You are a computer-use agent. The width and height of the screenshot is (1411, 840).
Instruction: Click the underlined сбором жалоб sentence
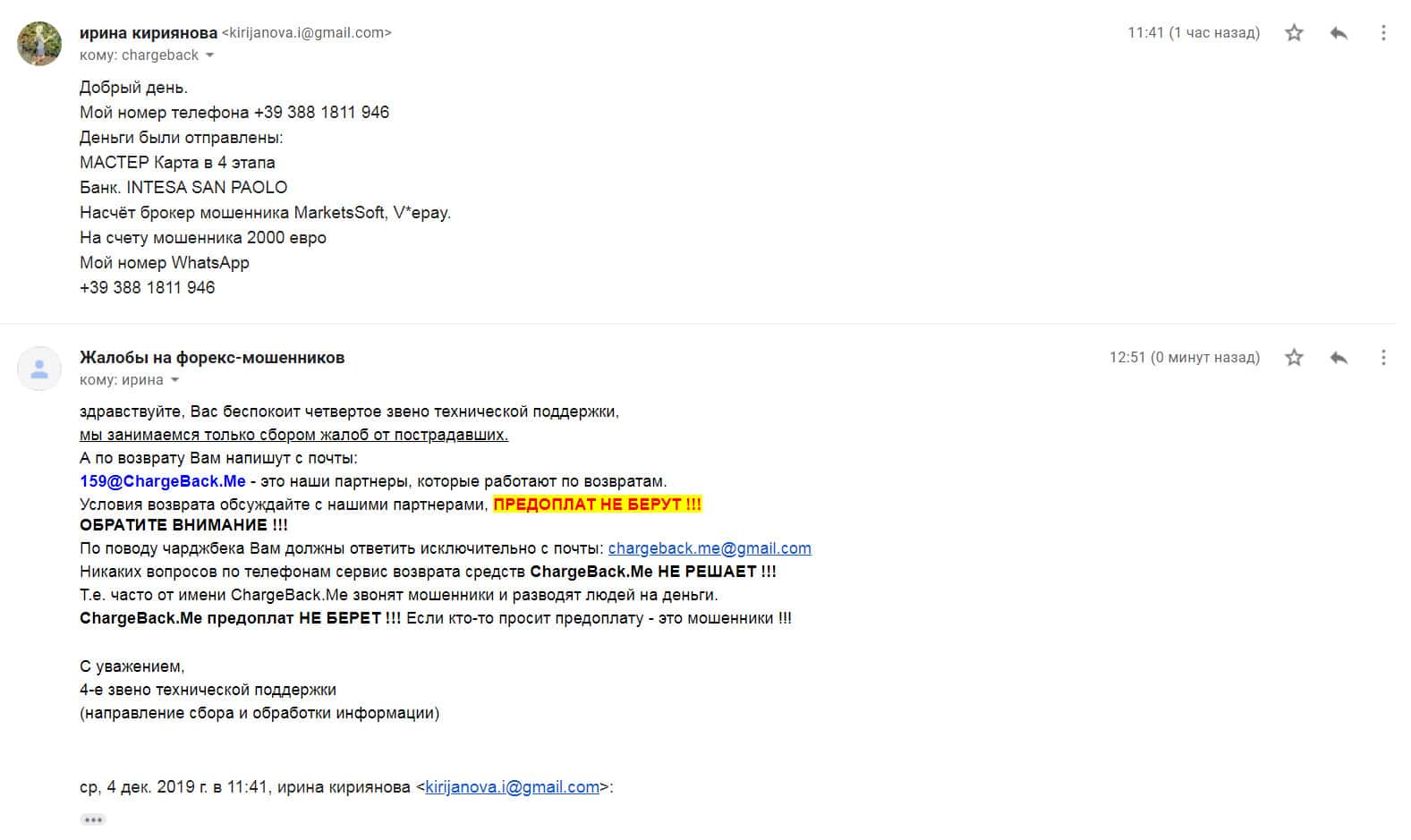pos(293,435)
